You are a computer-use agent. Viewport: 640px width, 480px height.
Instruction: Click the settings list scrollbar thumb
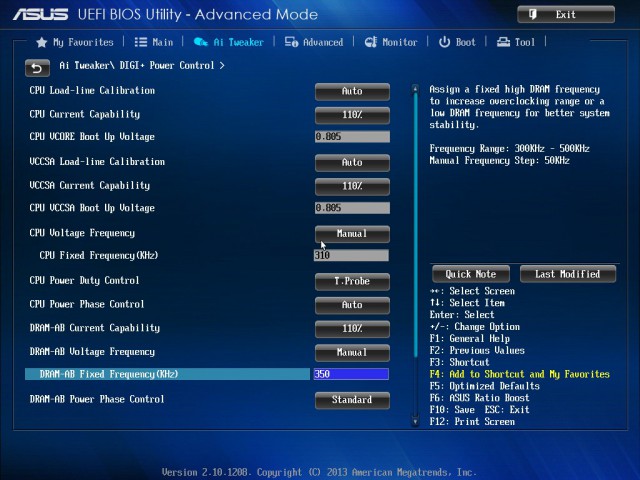point(415,224)
